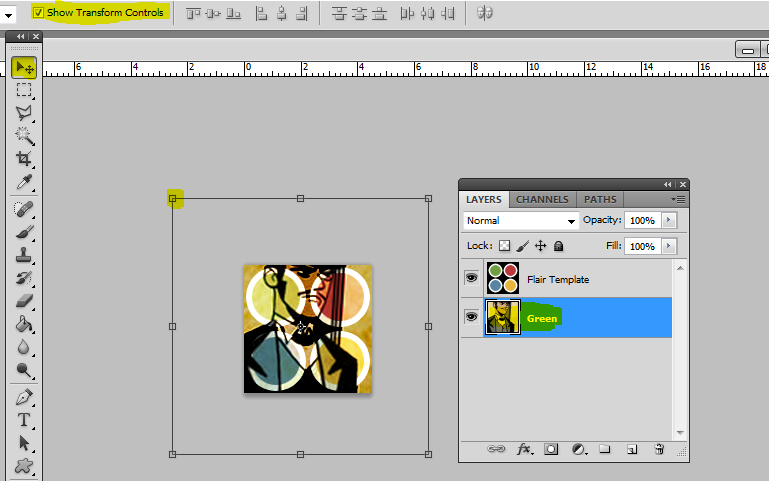Select the Crop tool

24,159
